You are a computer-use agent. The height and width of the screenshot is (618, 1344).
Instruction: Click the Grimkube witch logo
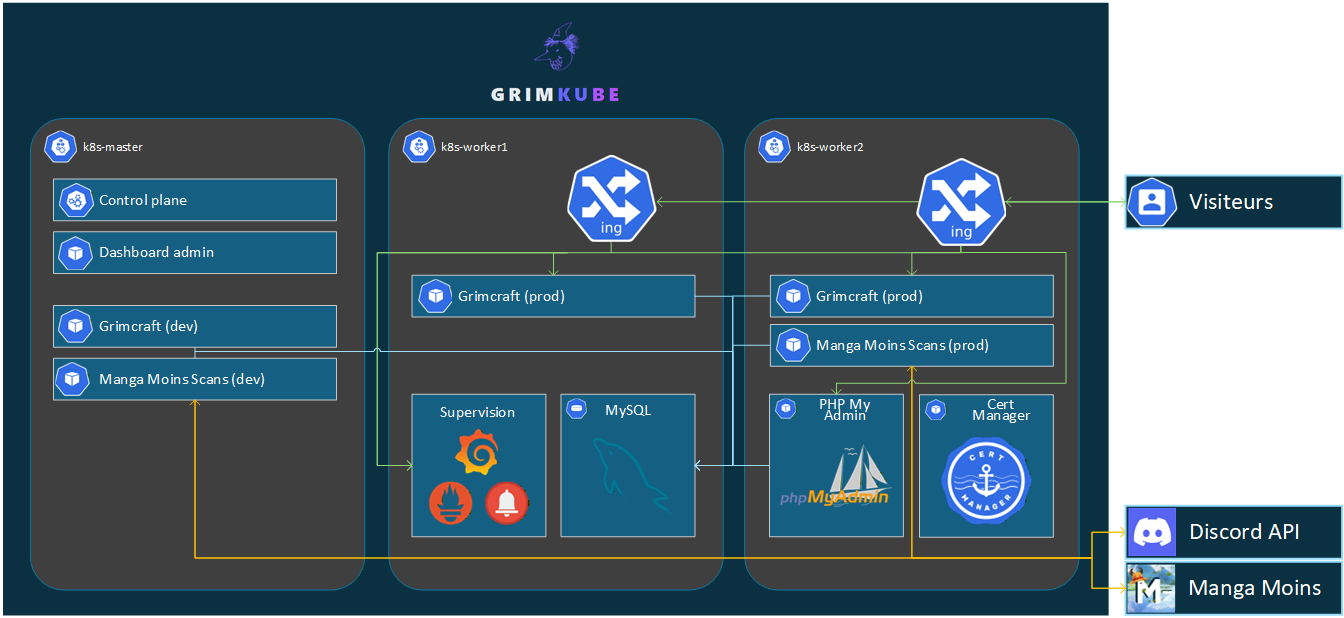pos(556,50)
